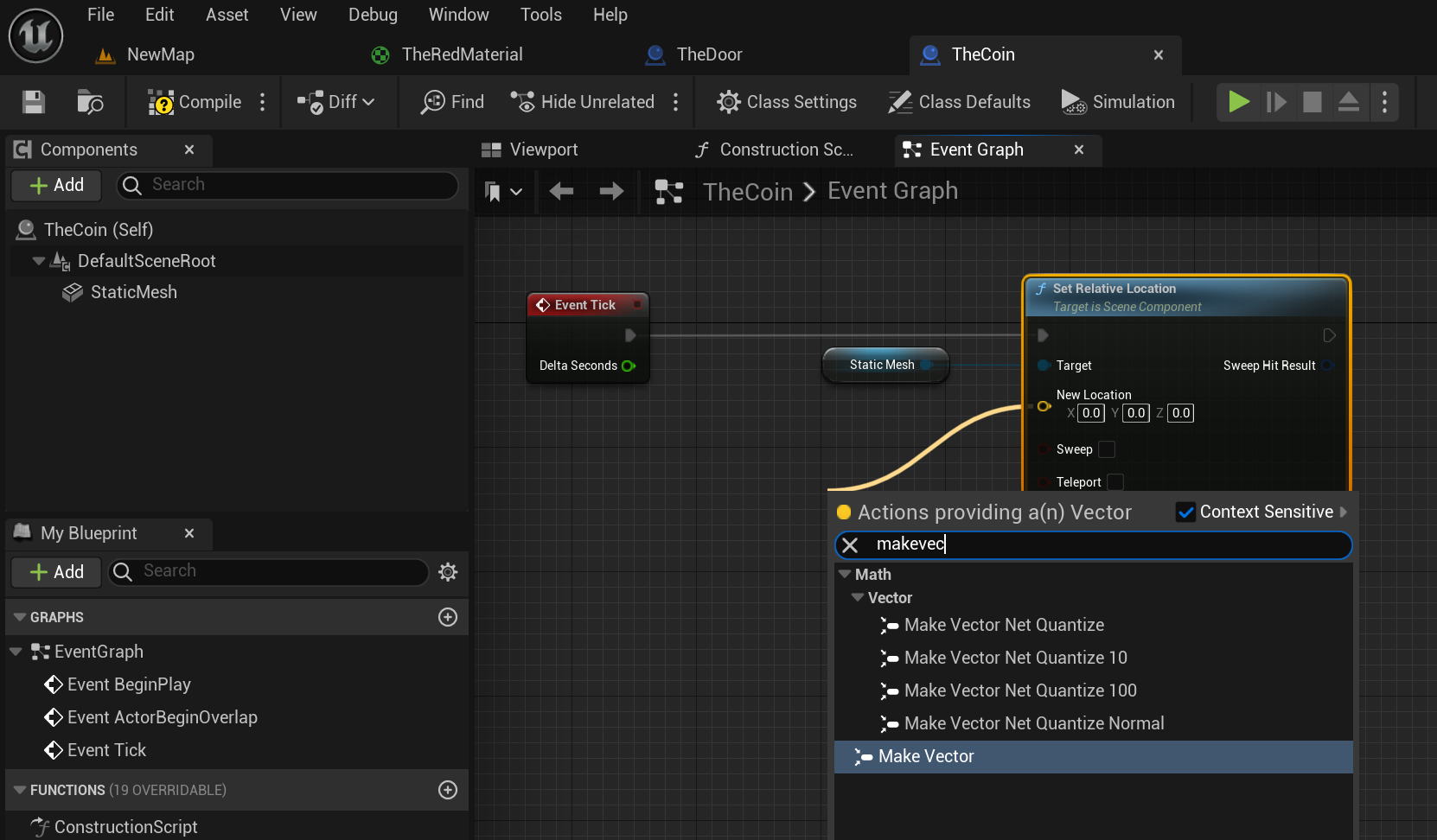Image resolution: width=1437 pixels, height=840 pixels.
Task: Click the Delta Seconds output pin
Action: pos(629,366)
